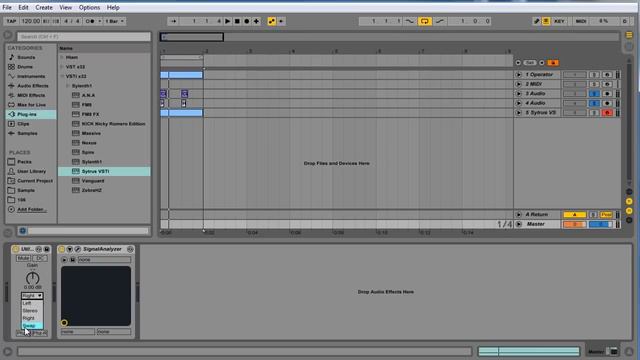
Task: Select the Clips category
Action: [x=23, y=124]
